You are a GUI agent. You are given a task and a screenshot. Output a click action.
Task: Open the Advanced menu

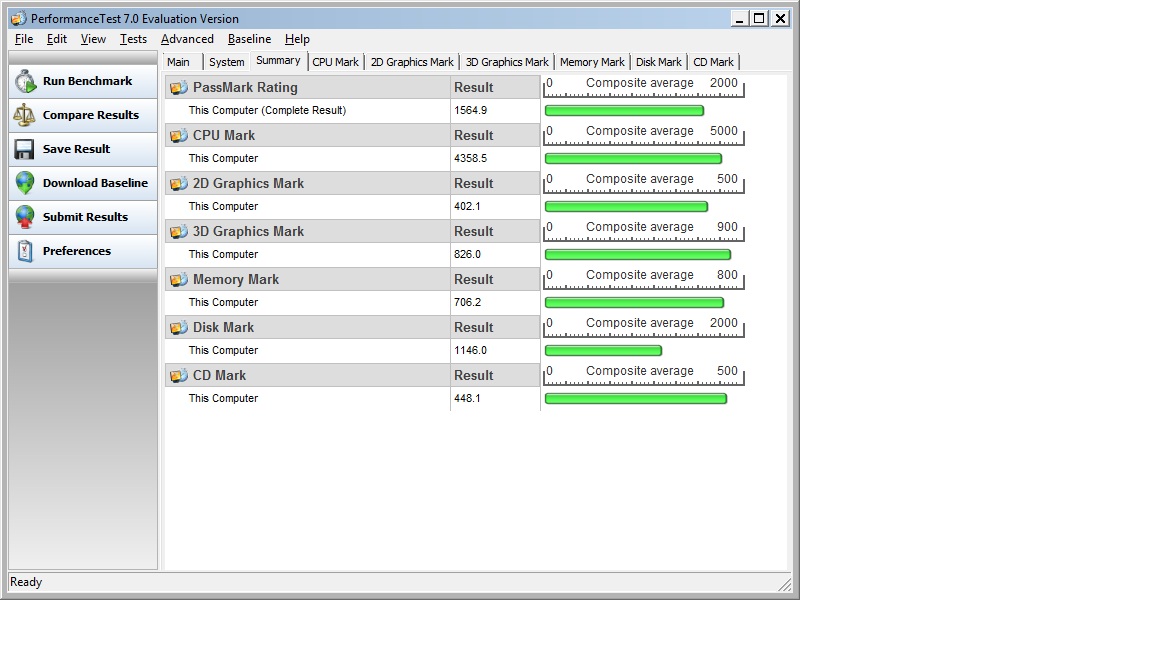tap(187, 39)
